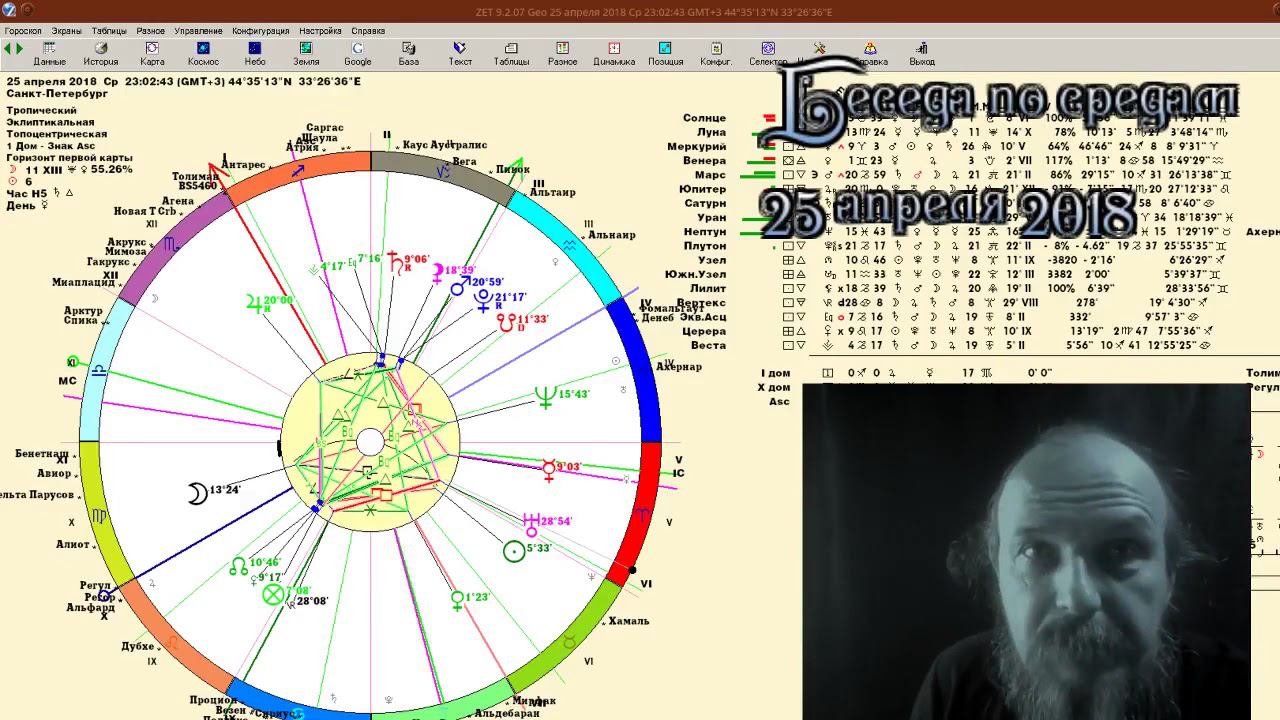1280x720 pixels.
Task: Select the Moon glyph at 13°24'
Action: (x=197, y=493)
